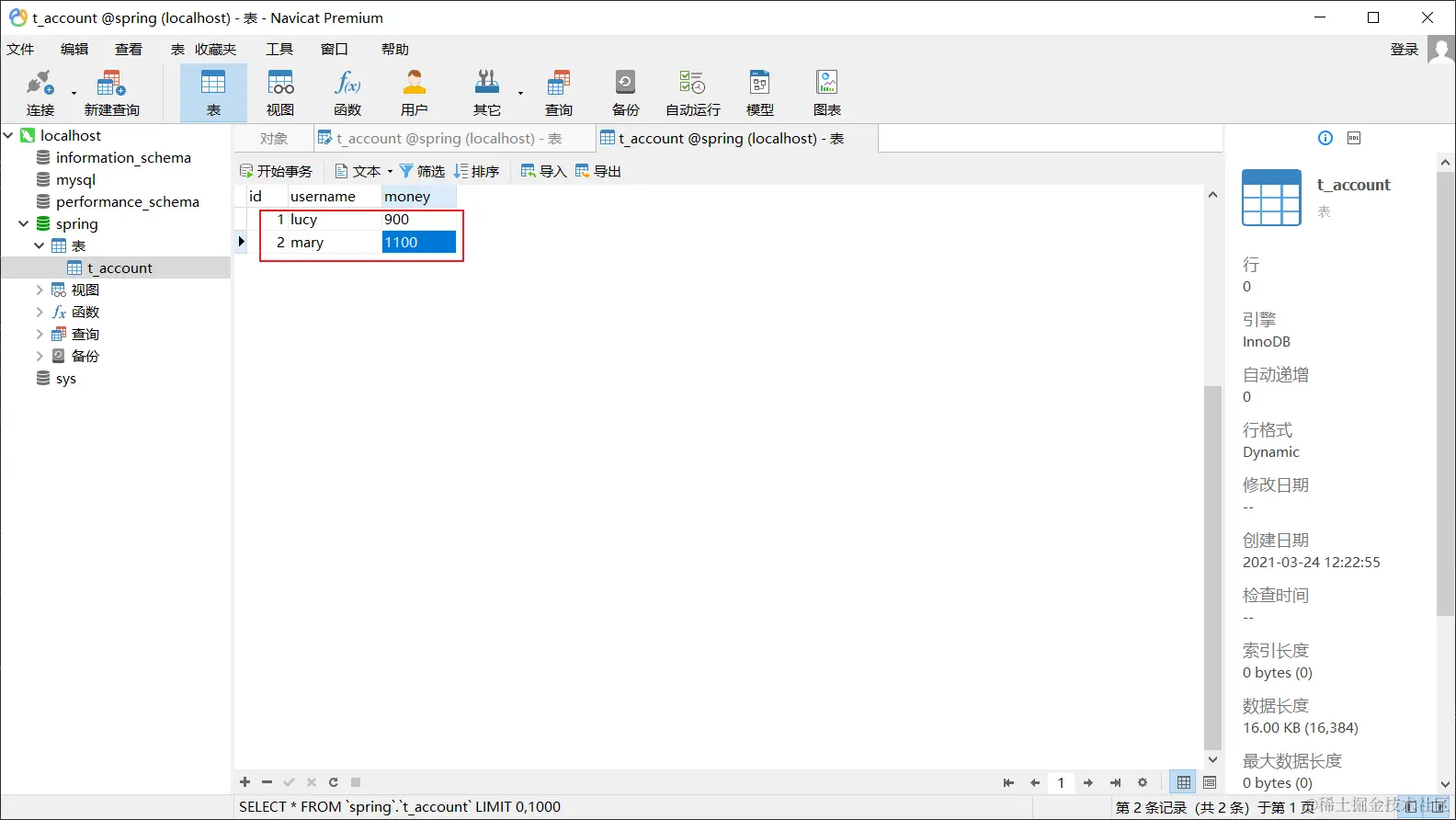Open the 备份 backup toolbar icon
The height and width of the screenshot is (820, 1456).
tap(626, 93)
